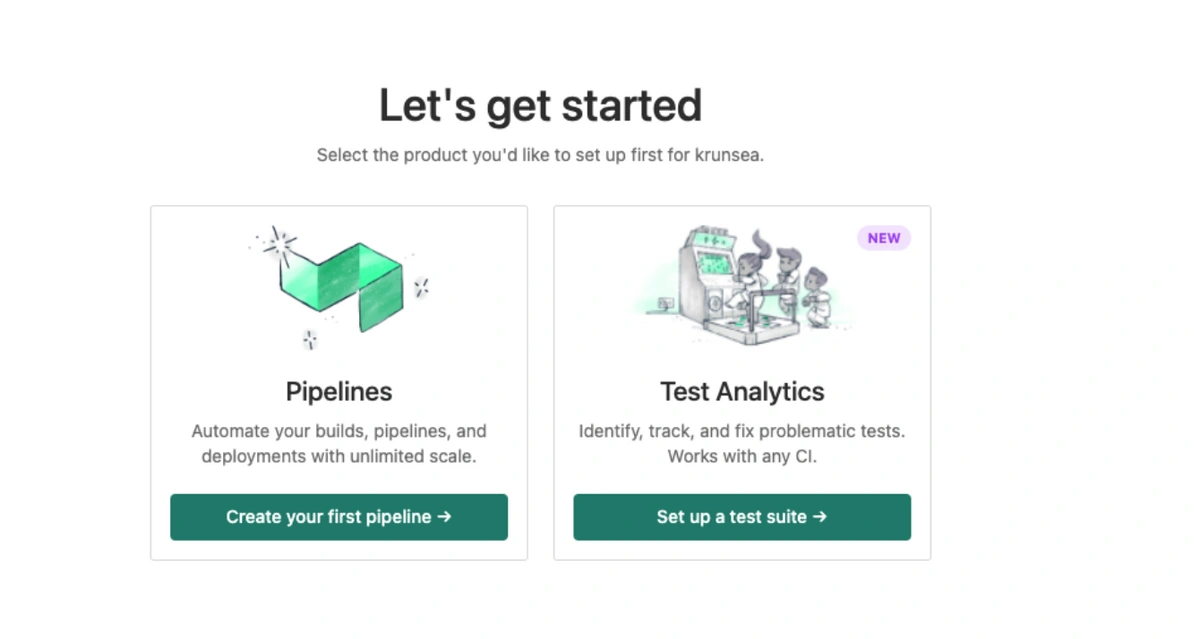Set up a test suite

coord(742,517)
